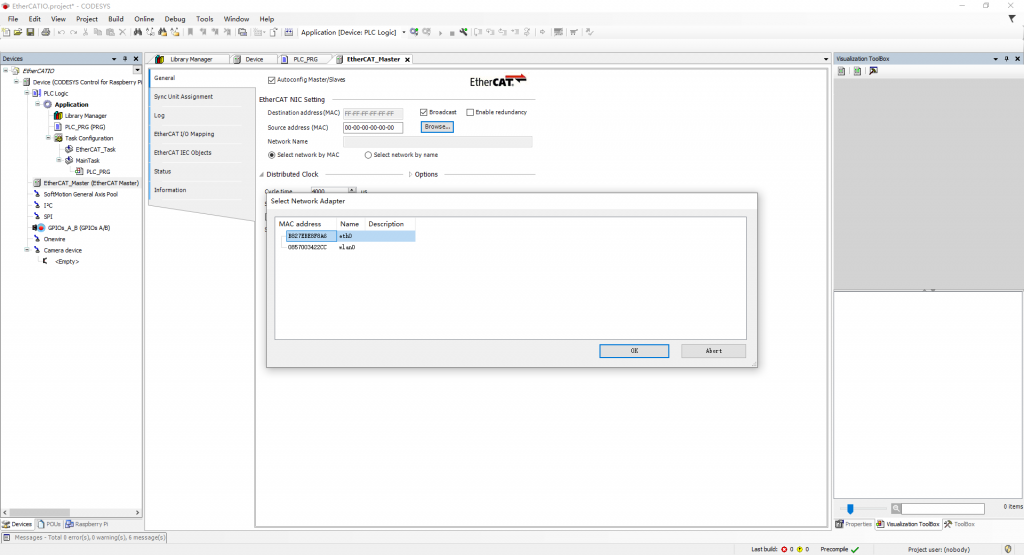Click the Delete X toolbar icon
Viewport: 1024px width, 555px height.
pyautogui.click(x=122, y=32)
